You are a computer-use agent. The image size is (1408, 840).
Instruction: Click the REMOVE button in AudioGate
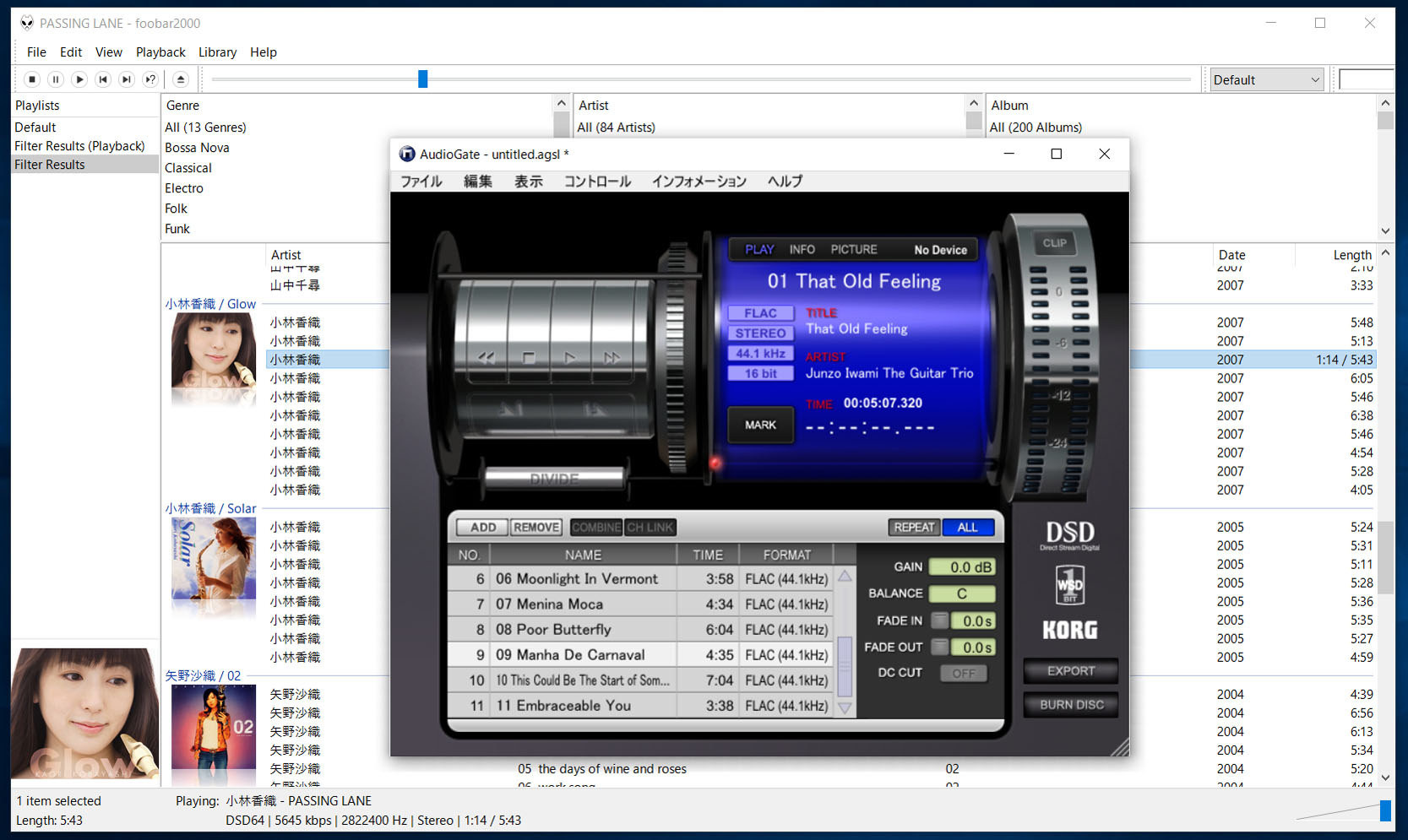pos(536,528)
